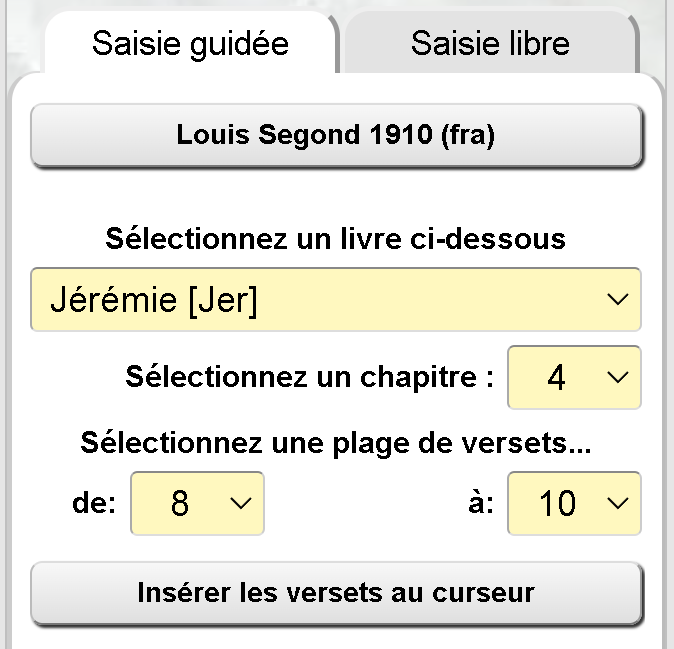This screenshot has height=649, width=674.
Task: Expand the chapter dropdown showing 4
Action: pos(574,377)
